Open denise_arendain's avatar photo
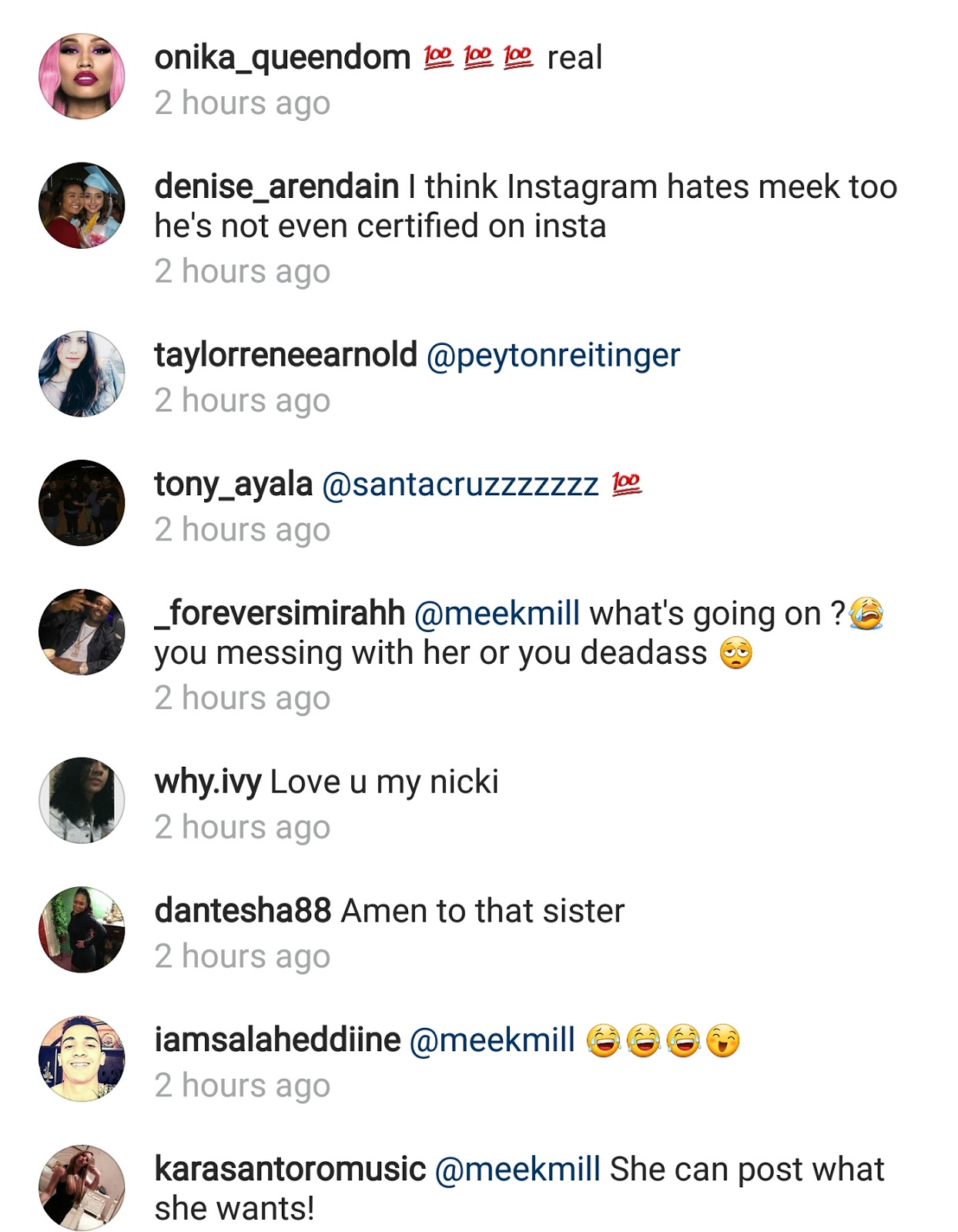 click(x=82, y=206)
